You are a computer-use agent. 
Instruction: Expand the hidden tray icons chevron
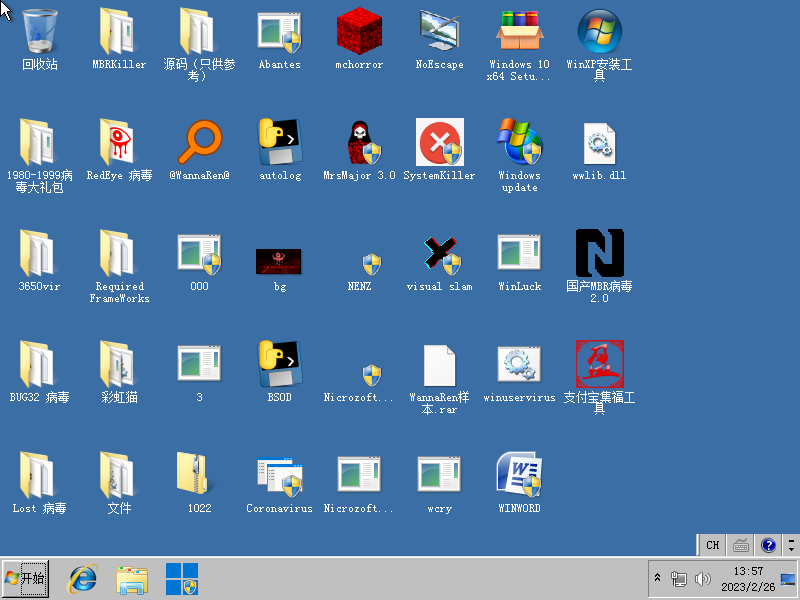pyautogui.click(x=658, y=578)
